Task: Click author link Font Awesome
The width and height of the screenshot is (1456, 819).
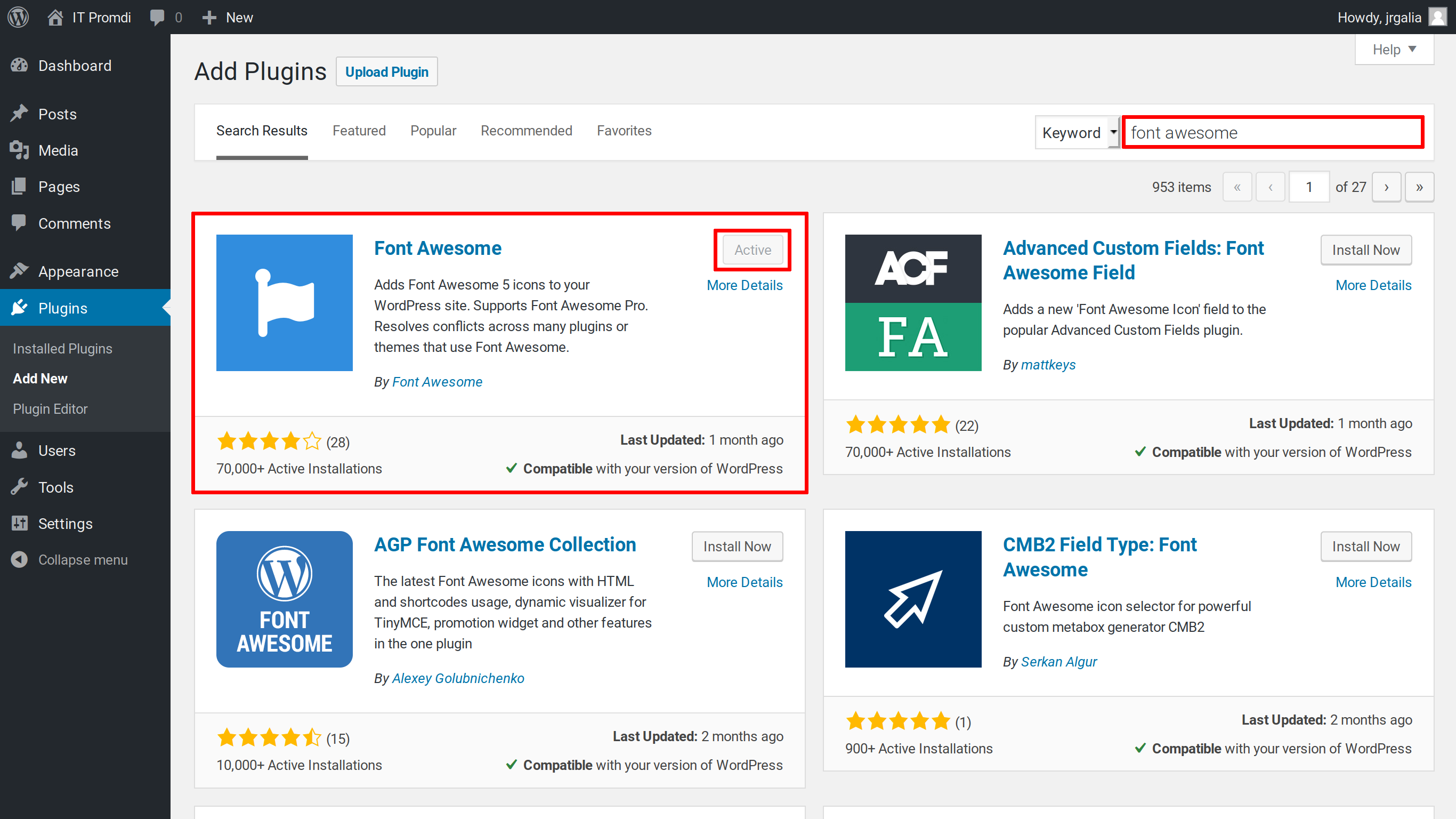Action: (x=437, y=382)
